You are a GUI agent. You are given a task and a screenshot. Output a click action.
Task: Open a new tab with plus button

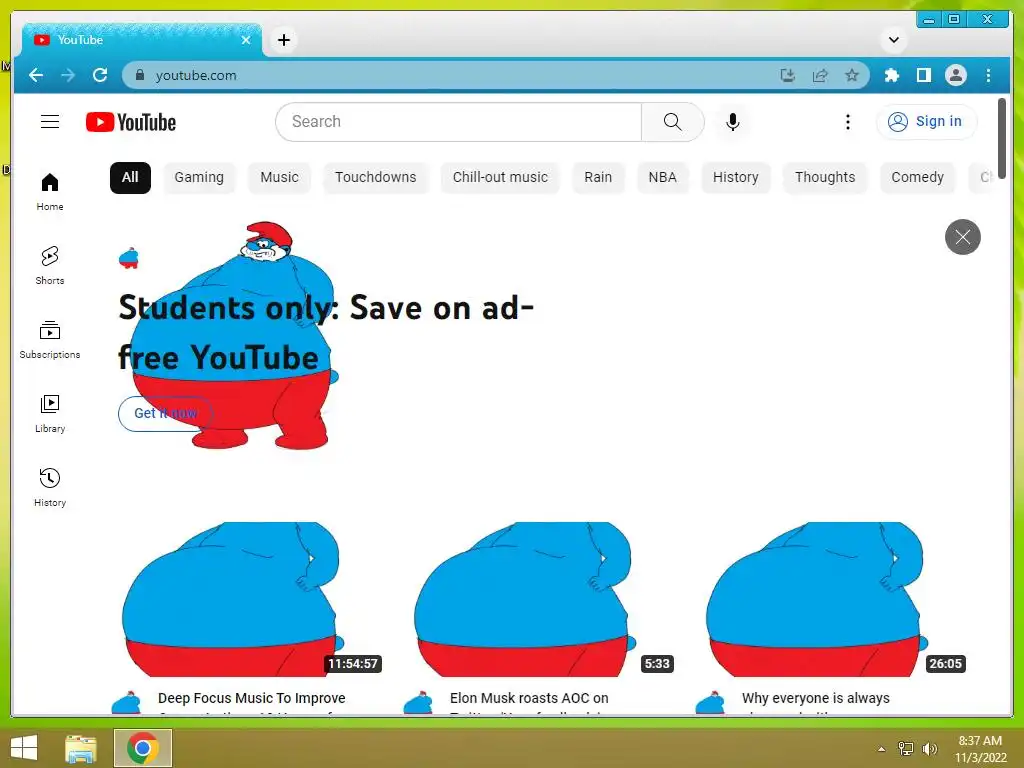click(283, 40)
